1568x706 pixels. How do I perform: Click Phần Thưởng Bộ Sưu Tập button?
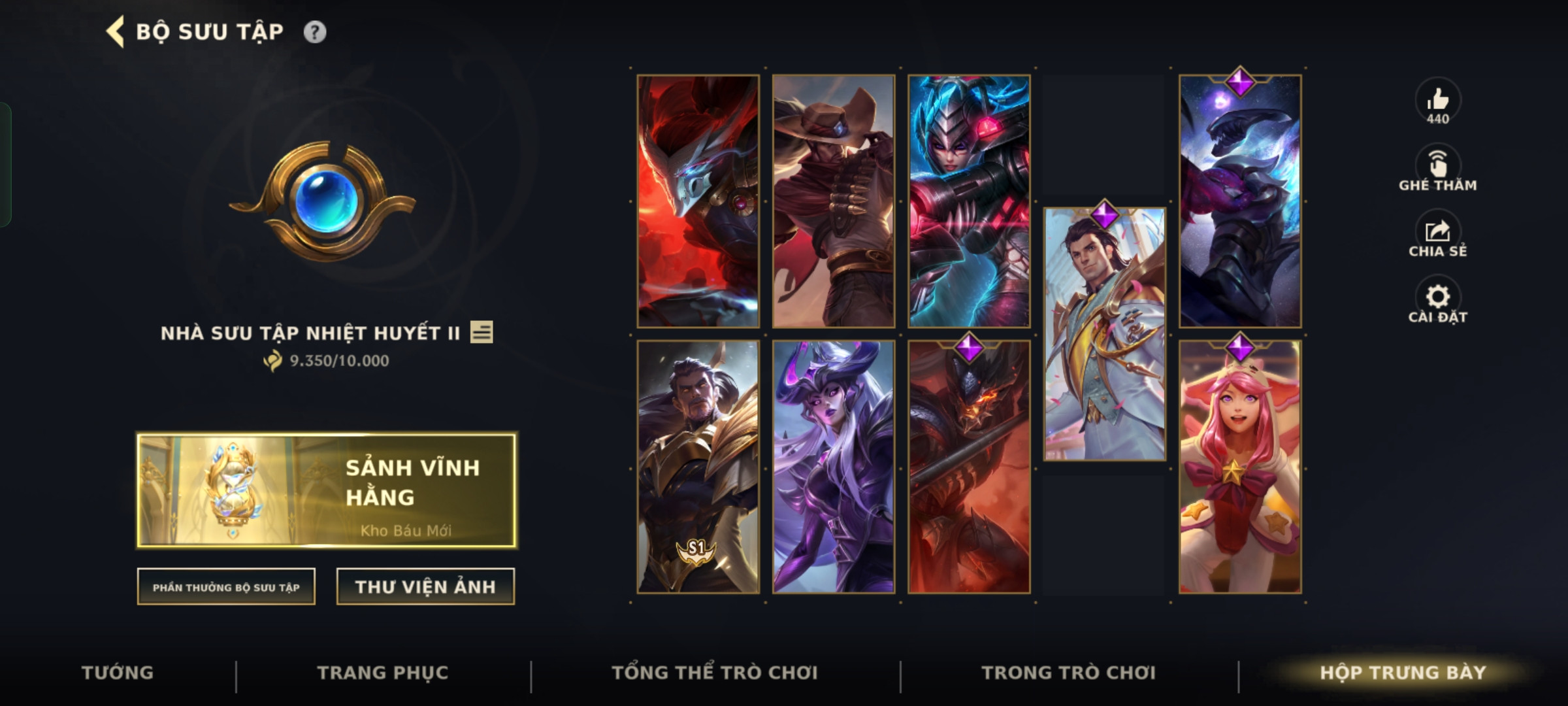click(x=226, y=587)
